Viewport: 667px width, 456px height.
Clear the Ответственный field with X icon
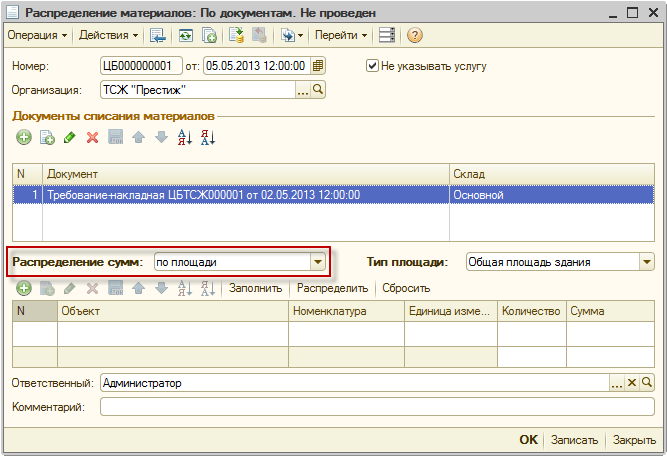point(632,383)
